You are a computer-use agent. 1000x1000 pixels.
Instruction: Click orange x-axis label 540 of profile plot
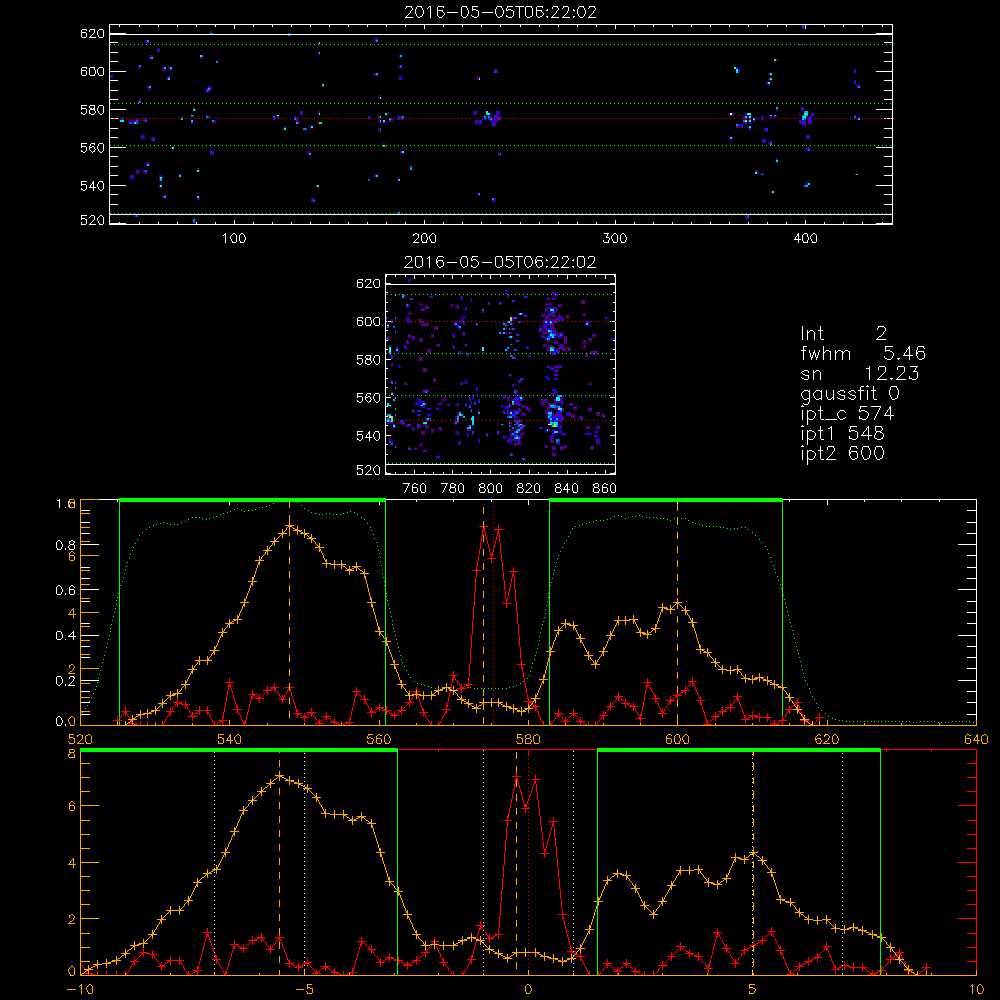(230, 740)
